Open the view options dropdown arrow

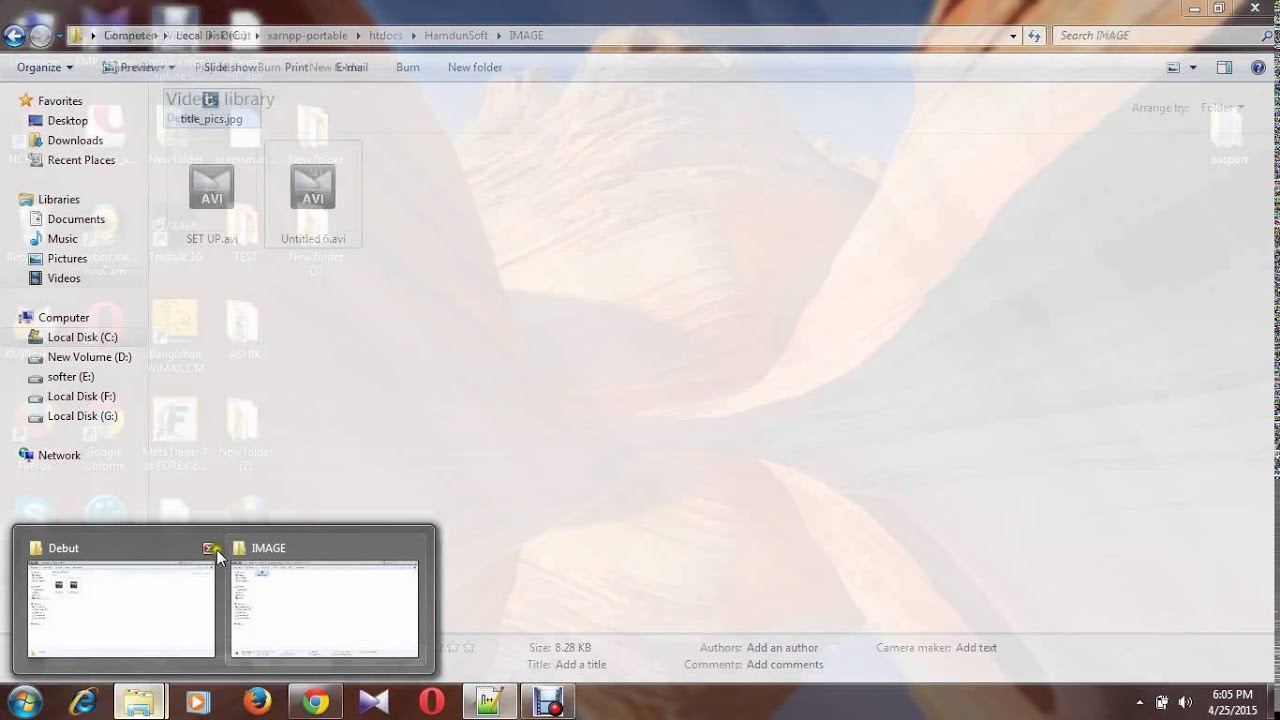[1193, 67]
